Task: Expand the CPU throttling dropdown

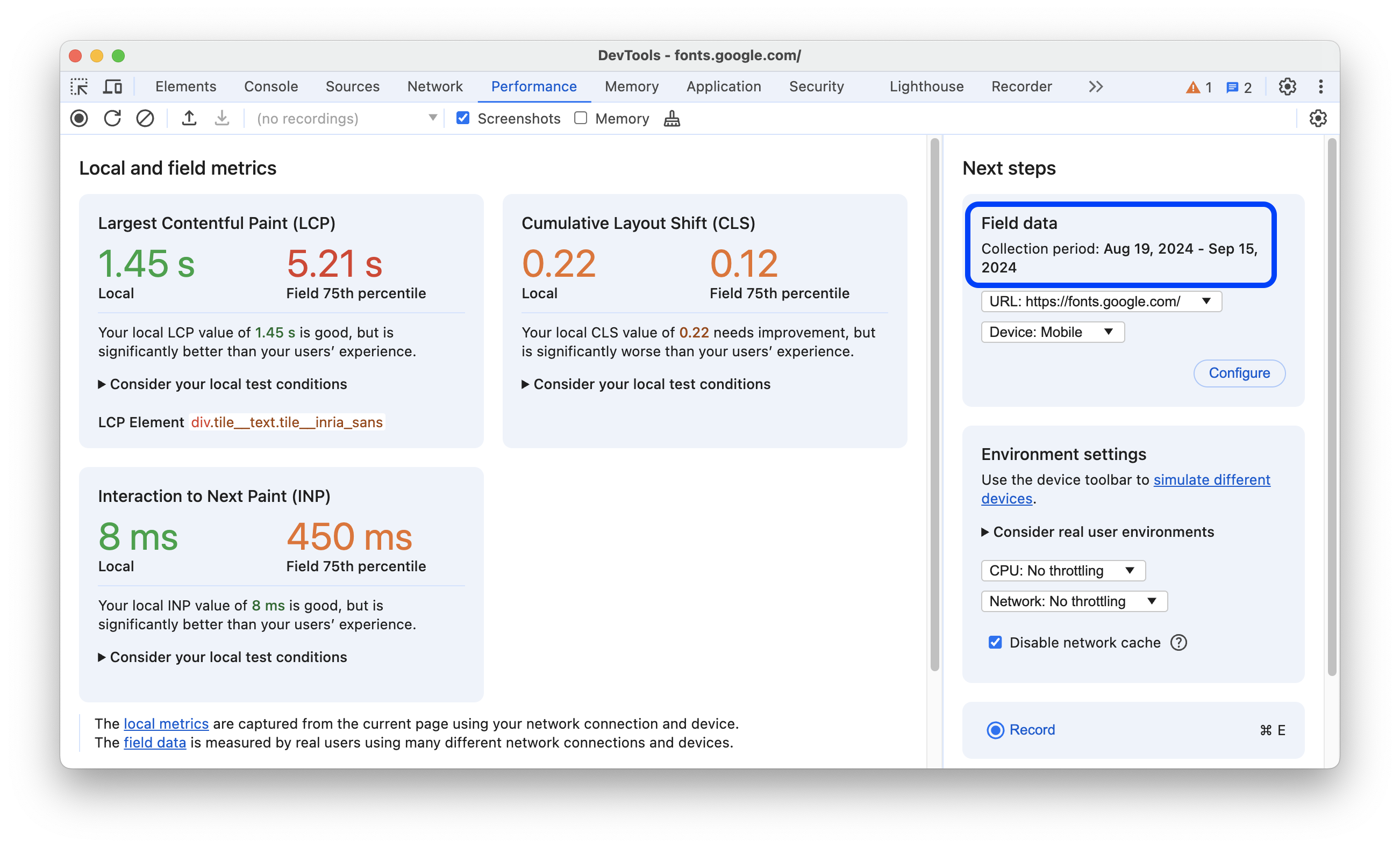Action: point(1063,571)
